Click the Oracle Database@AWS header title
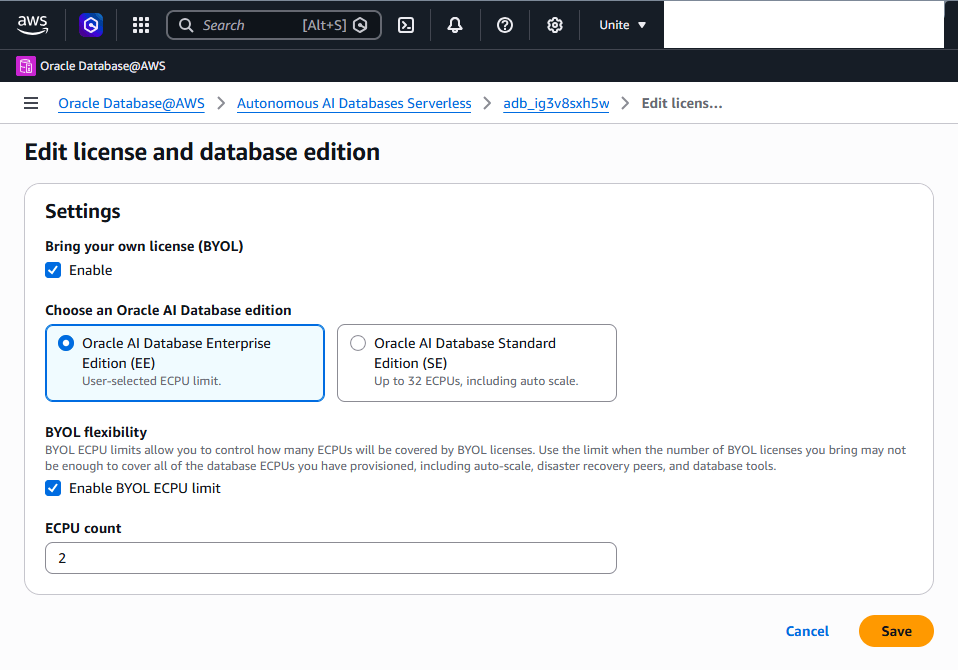 (103, 66)
